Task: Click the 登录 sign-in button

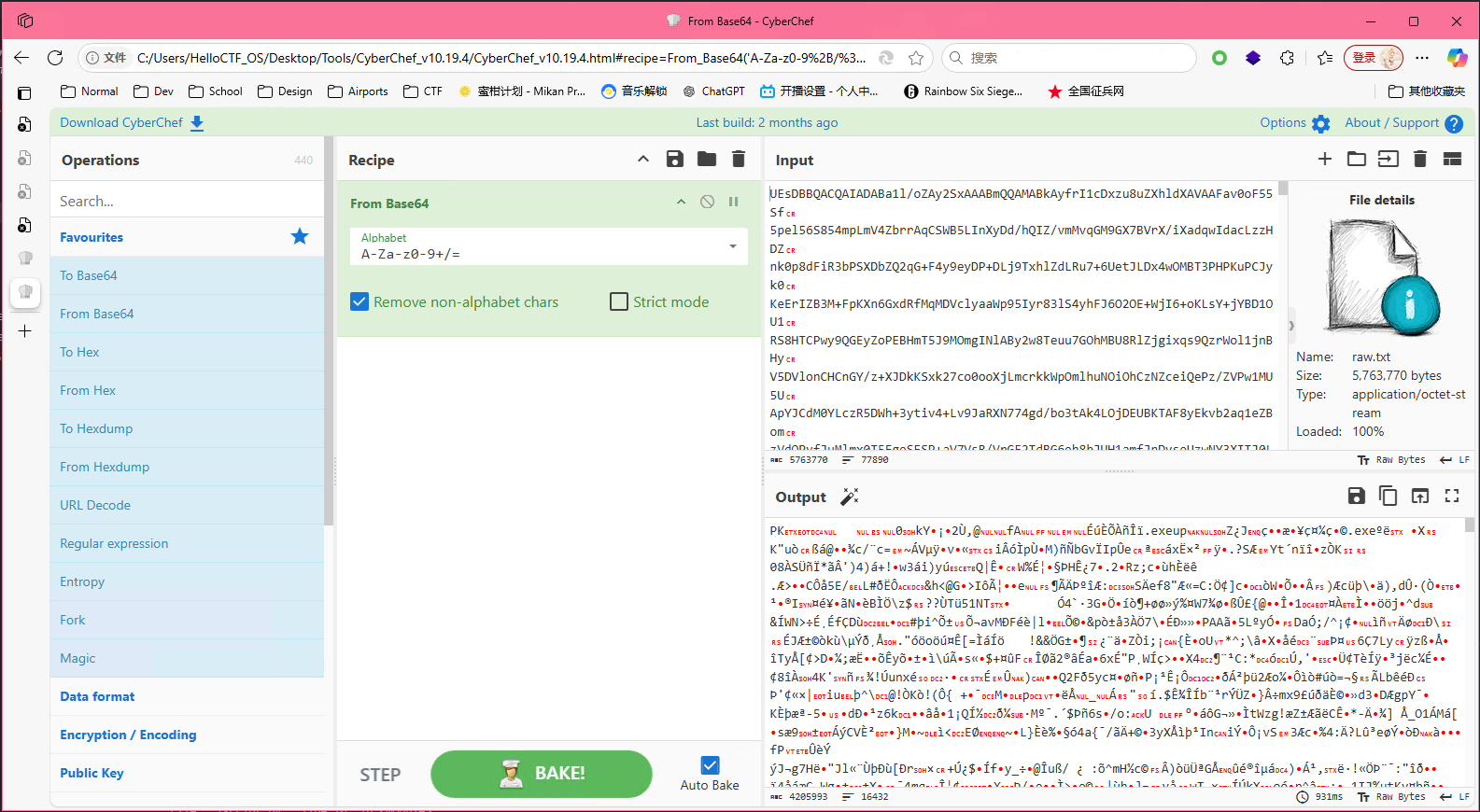Action: coord(1374,58)
